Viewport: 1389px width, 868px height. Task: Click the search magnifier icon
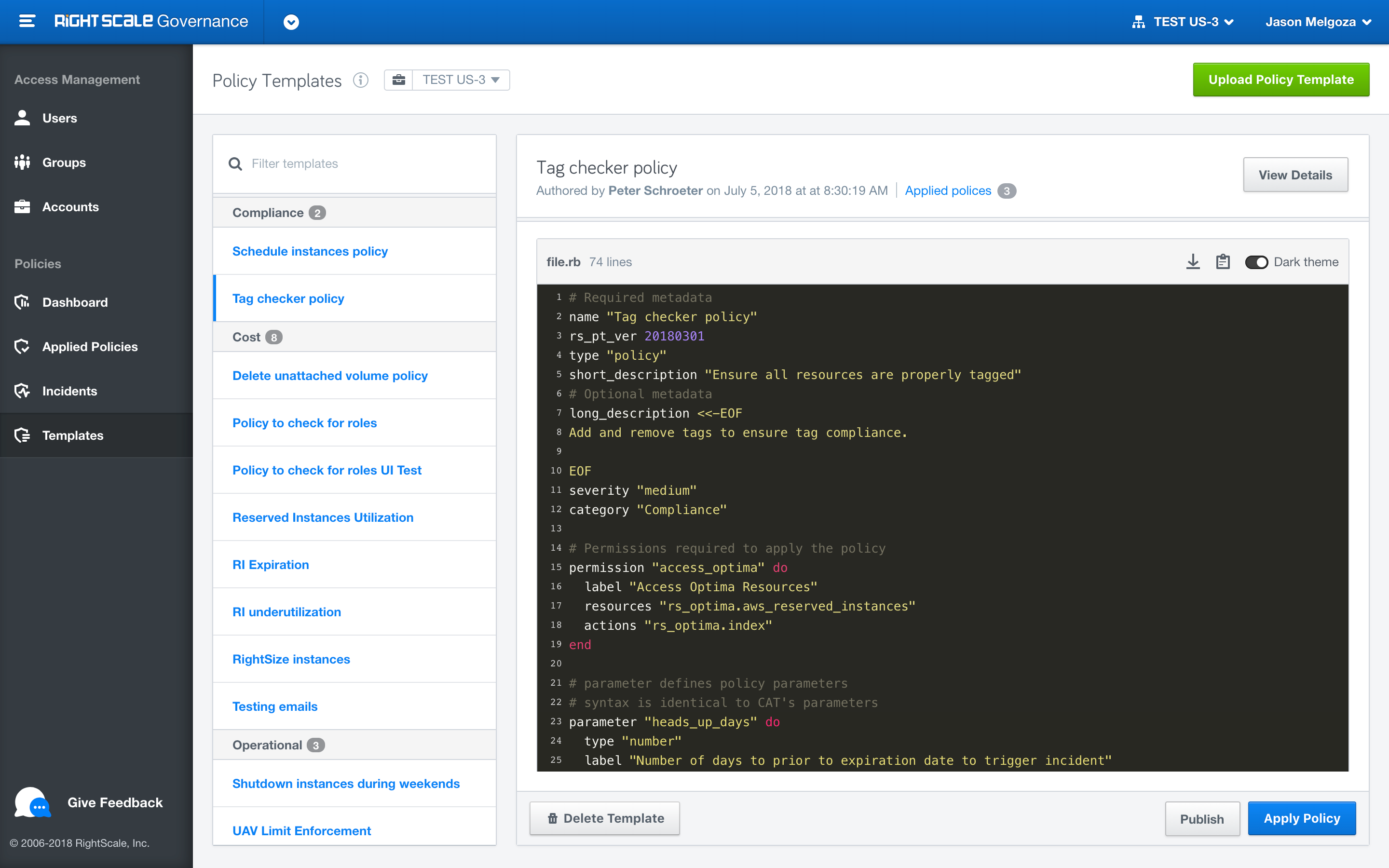(x=235, y=163)
